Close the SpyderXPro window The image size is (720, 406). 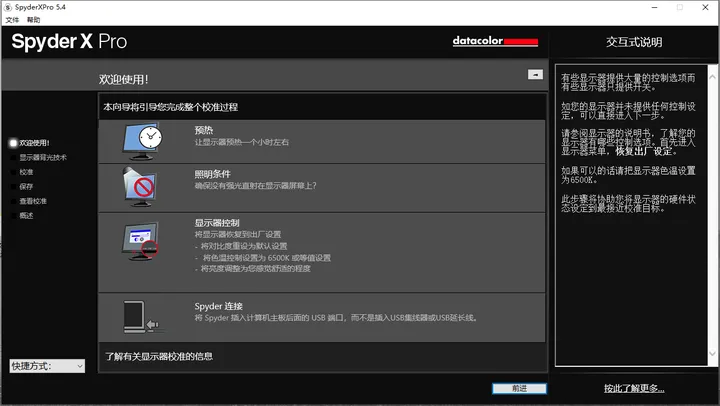705,7
